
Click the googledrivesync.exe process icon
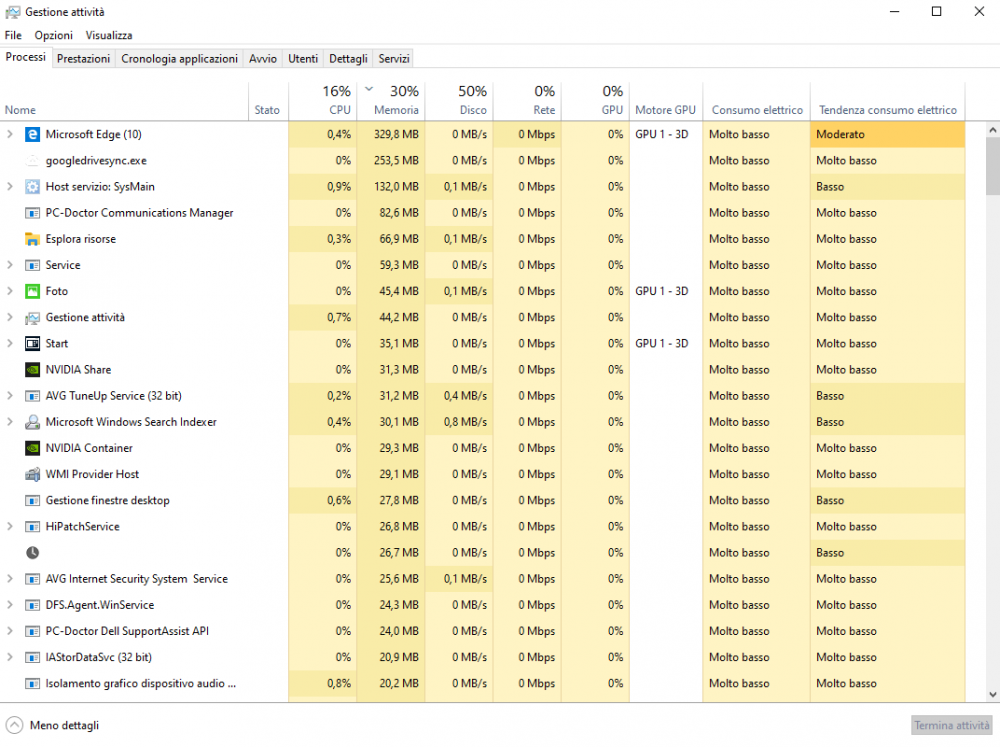coord(32,161)
